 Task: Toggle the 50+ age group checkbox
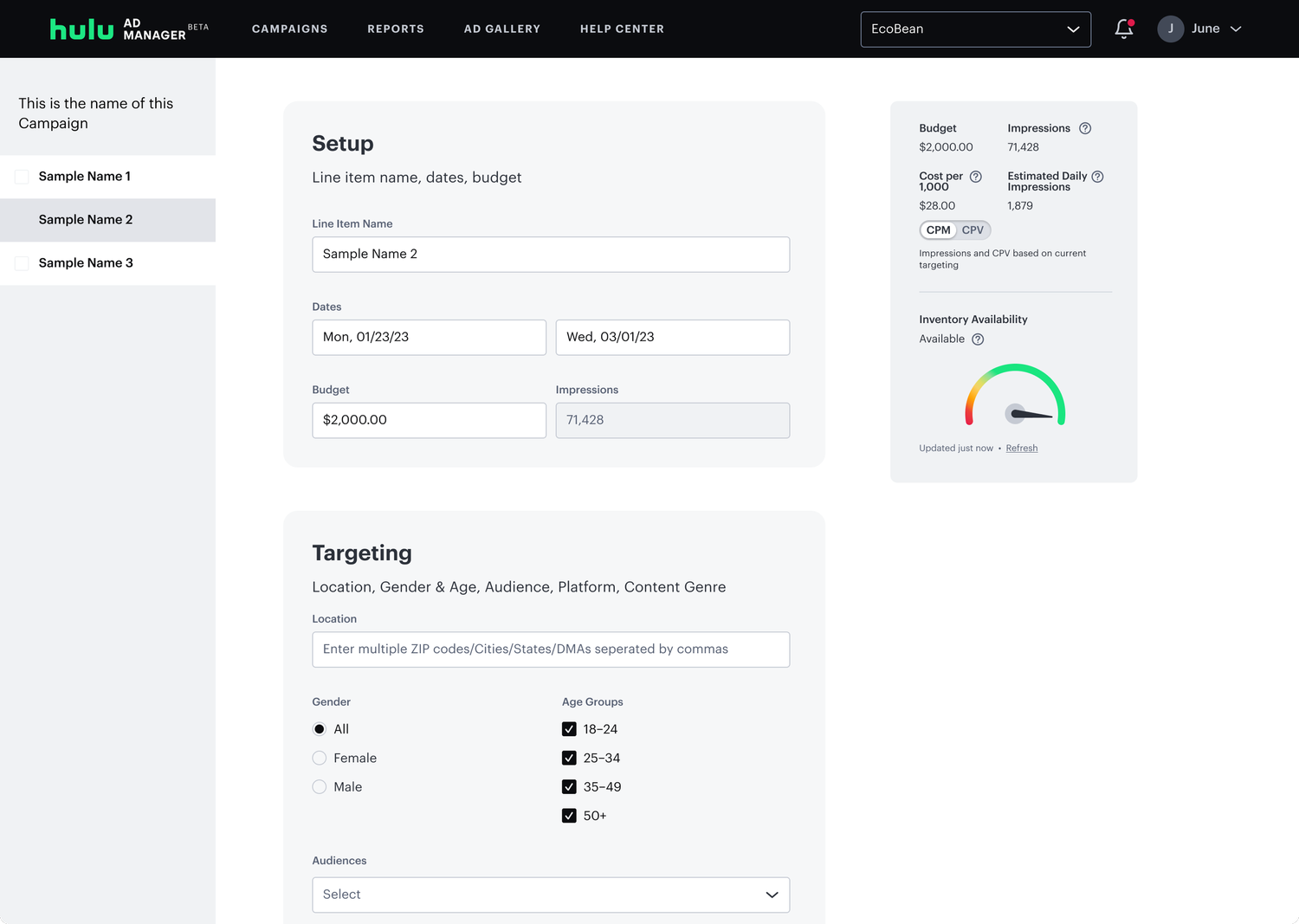(x=569, y=815)
